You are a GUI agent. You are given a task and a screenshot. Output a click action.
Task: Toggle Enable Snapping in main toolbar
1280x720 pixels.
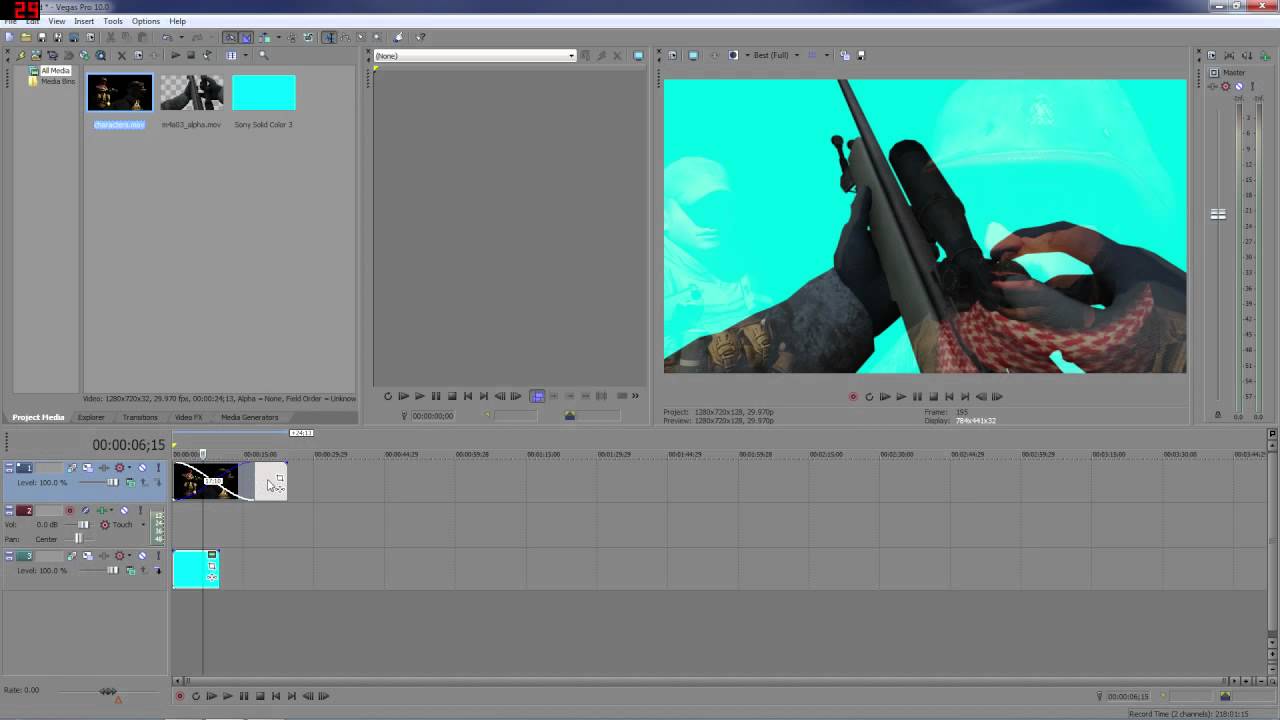tap(230, 37)
